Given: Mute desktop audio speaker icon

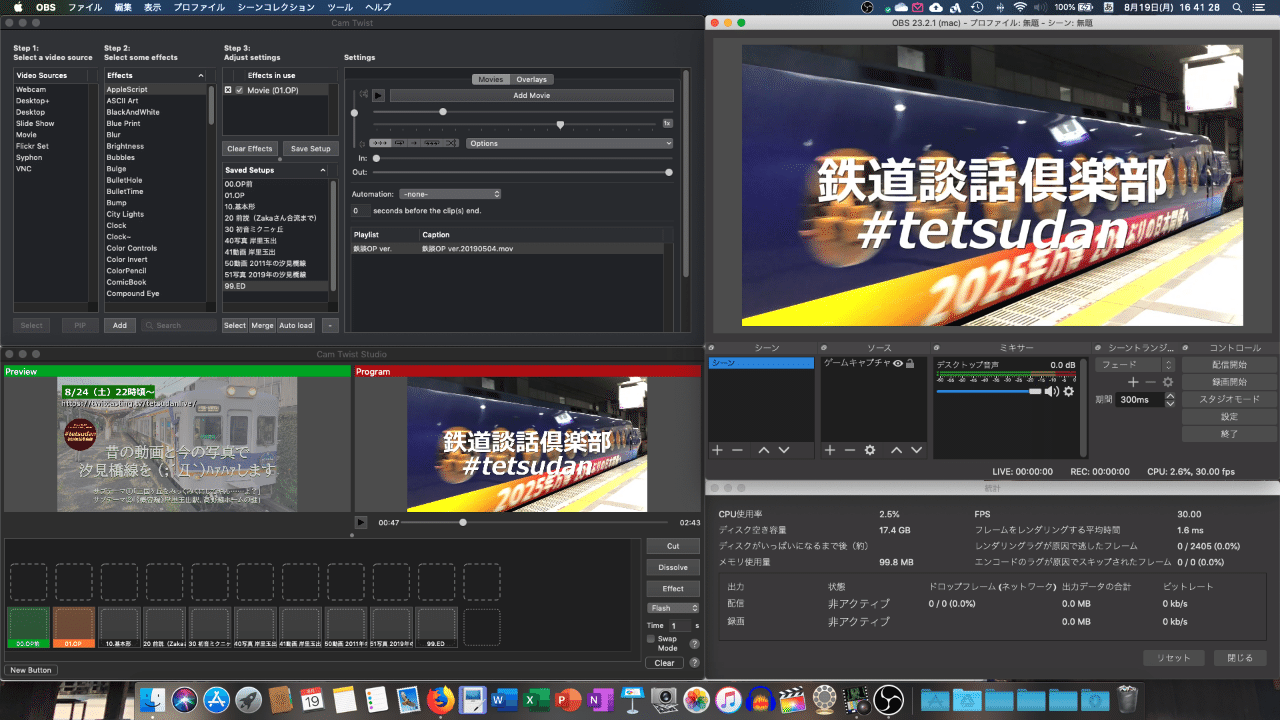Looking at the screenshot, I should point(1051,391).
